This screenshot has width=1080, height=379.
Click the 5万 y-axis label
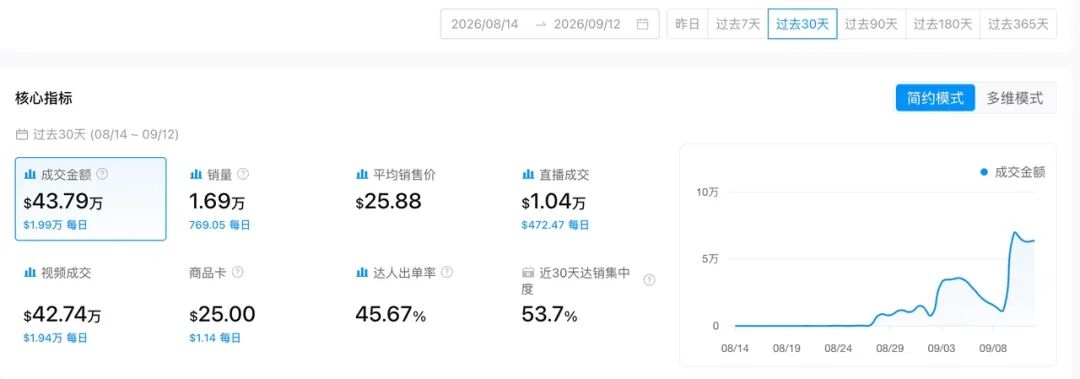coord(710,259)
